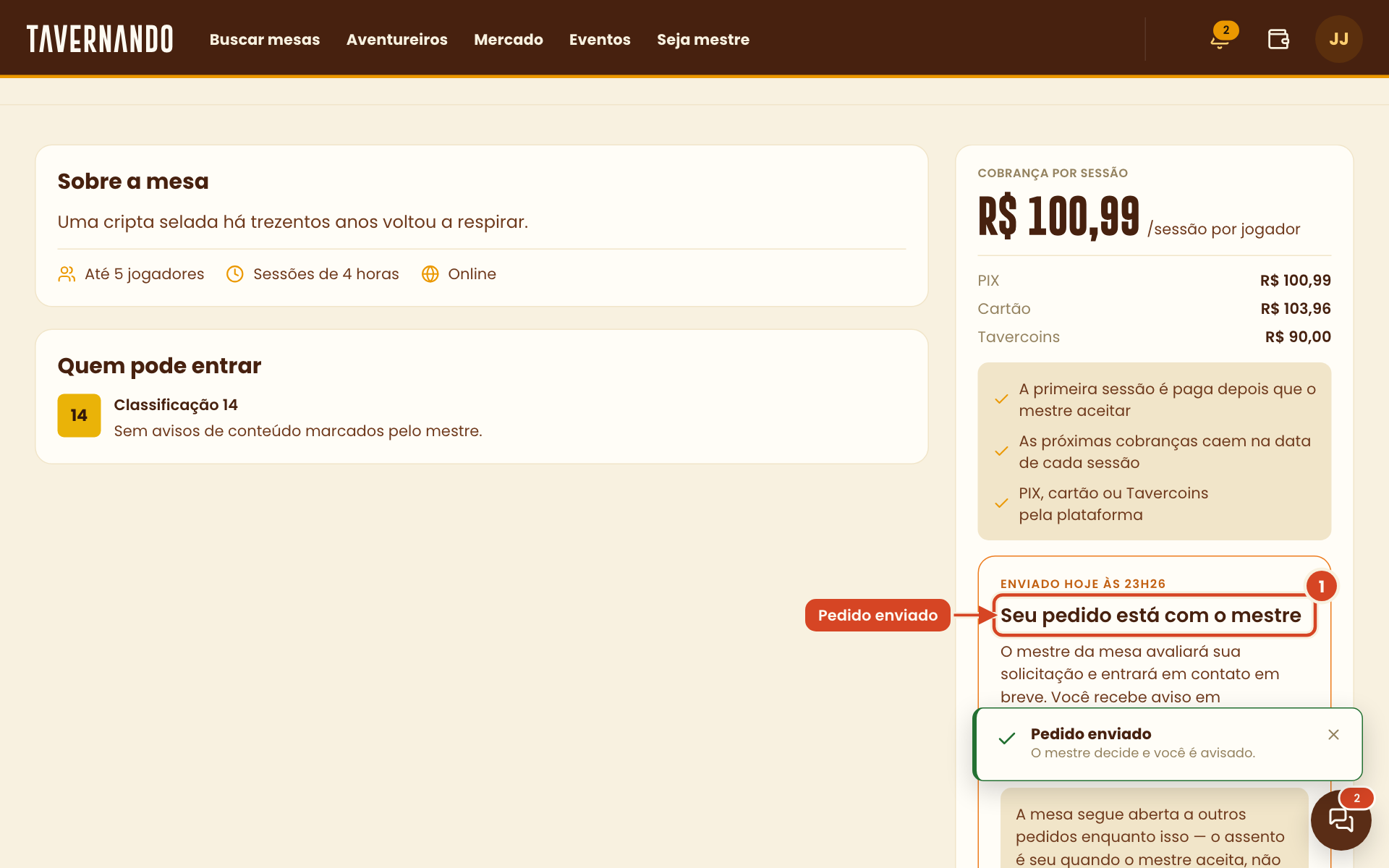Go to Buscar mesas

[265, 39]
